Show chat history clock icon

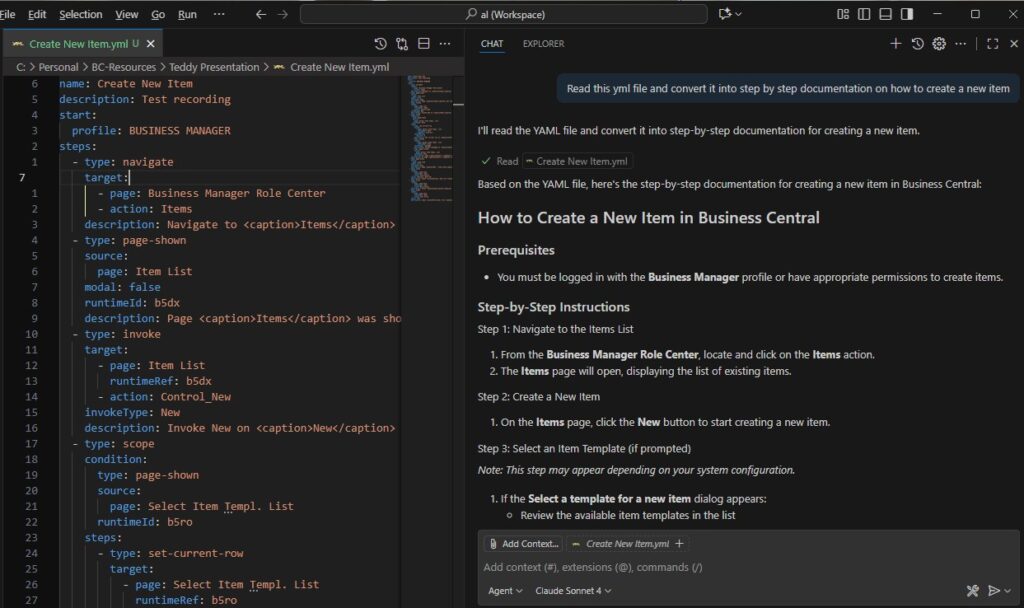click(918, 43)
